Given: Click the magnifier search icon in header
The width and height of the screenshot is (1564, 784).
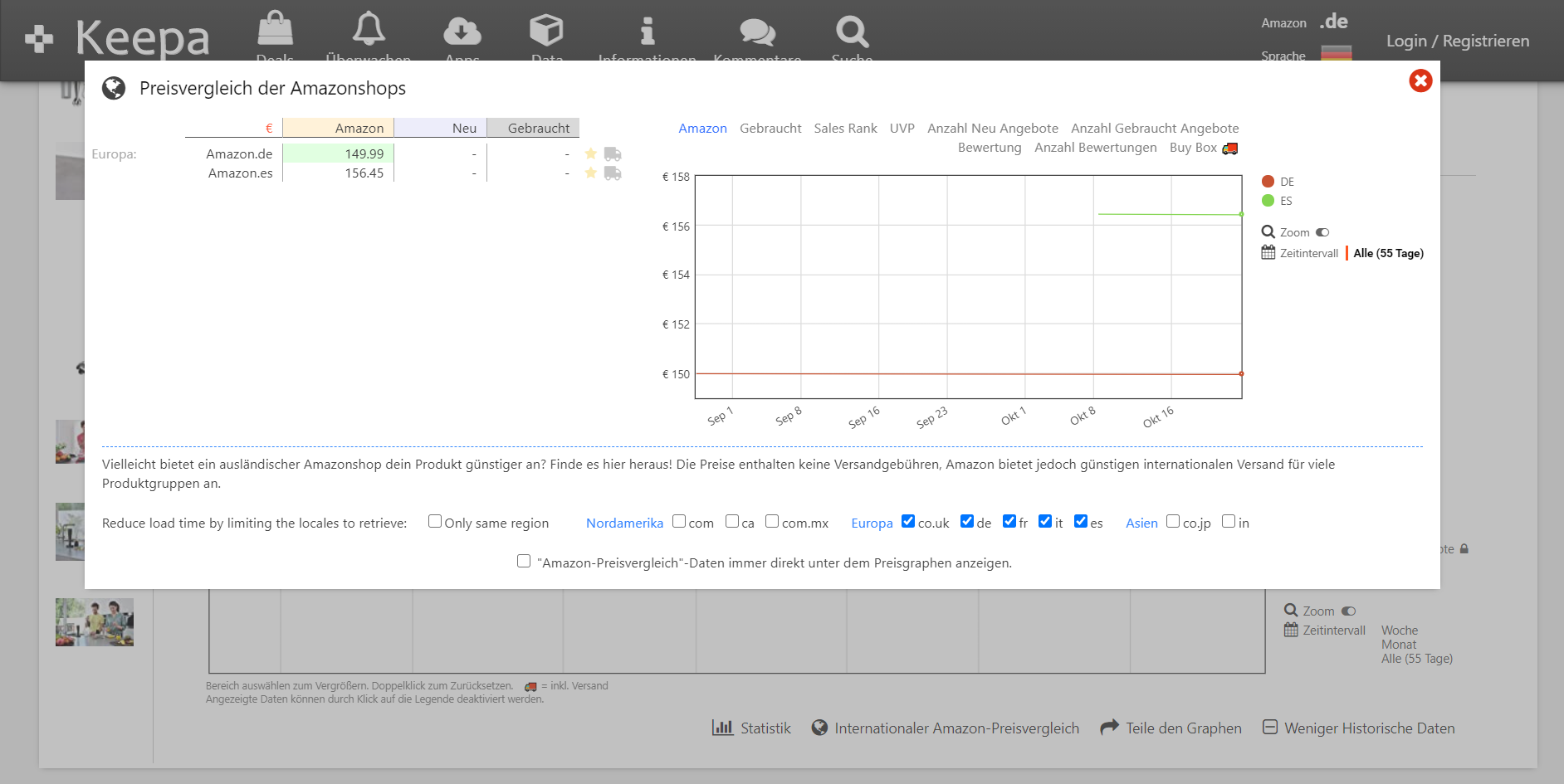Looking at the screenshot, I should click(x=852, y=32).
